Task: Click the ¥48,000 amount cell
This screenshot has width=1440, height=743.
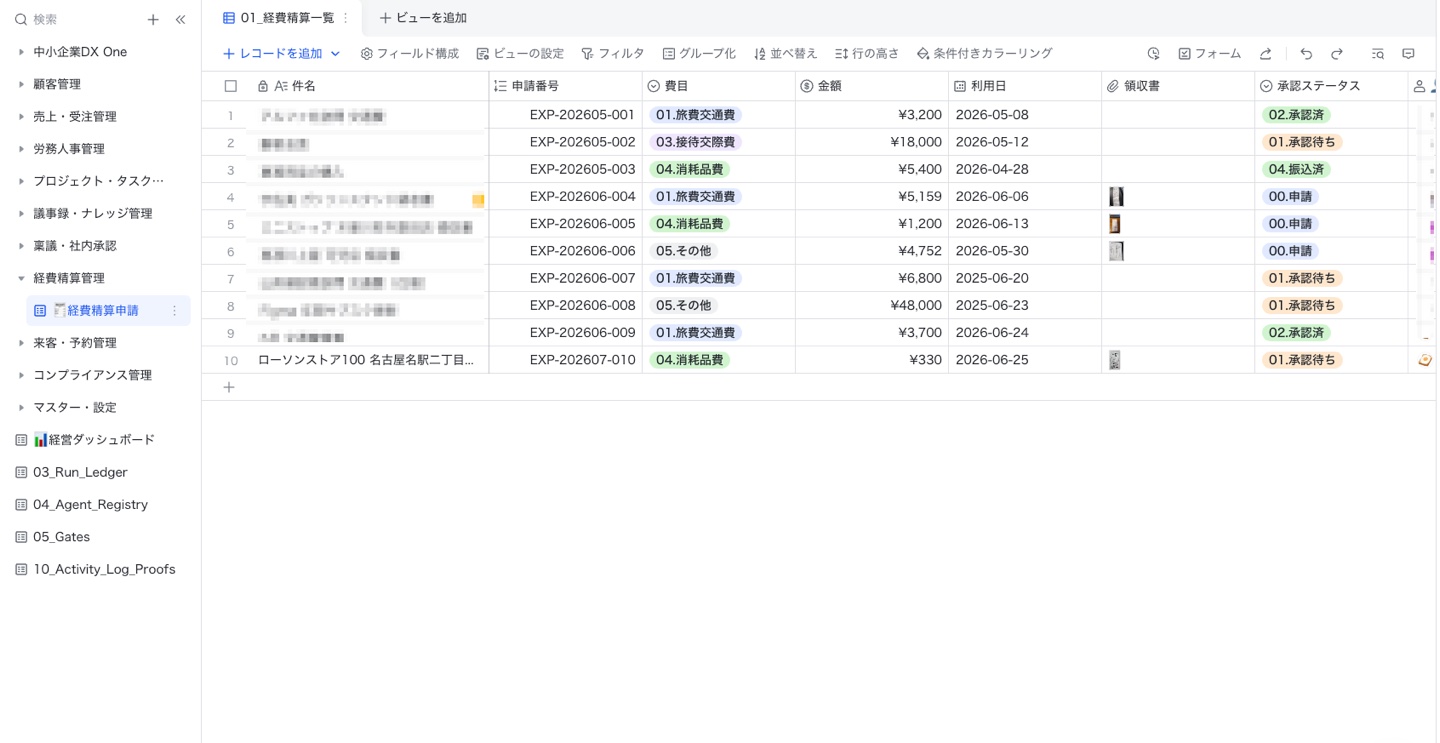Action: pyautogui.click(x=872, y=306)
